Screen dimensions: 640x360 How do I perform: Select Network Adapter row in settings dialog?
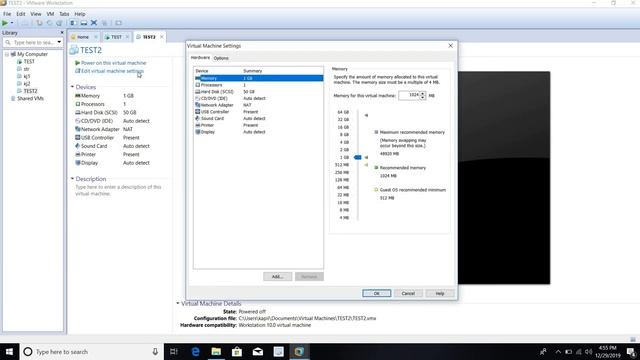coord(259,105)
